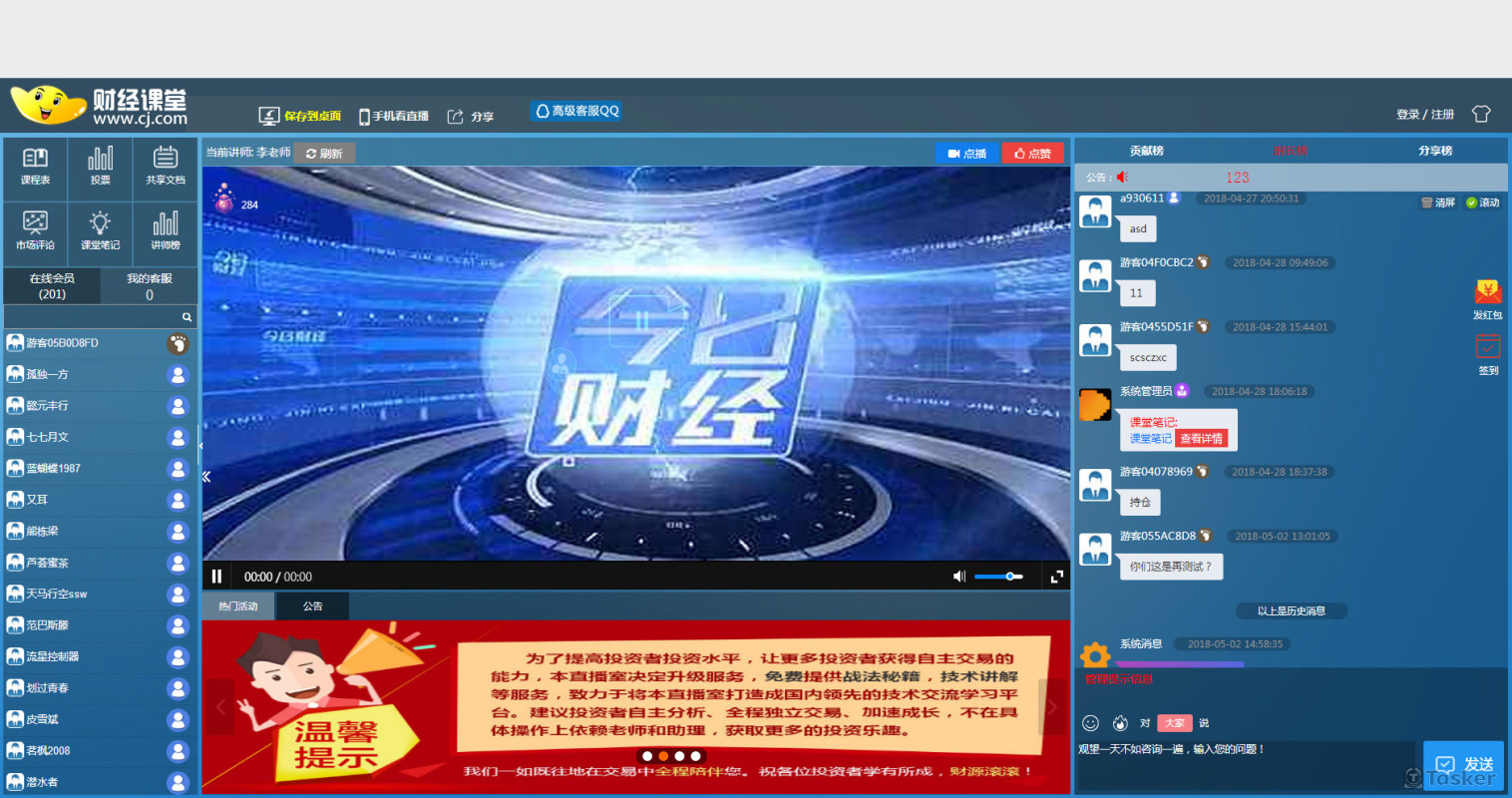This screenshot has height=798, width=1512.
Task: Collapse the left member panel arrow
Action: point(206,476)
